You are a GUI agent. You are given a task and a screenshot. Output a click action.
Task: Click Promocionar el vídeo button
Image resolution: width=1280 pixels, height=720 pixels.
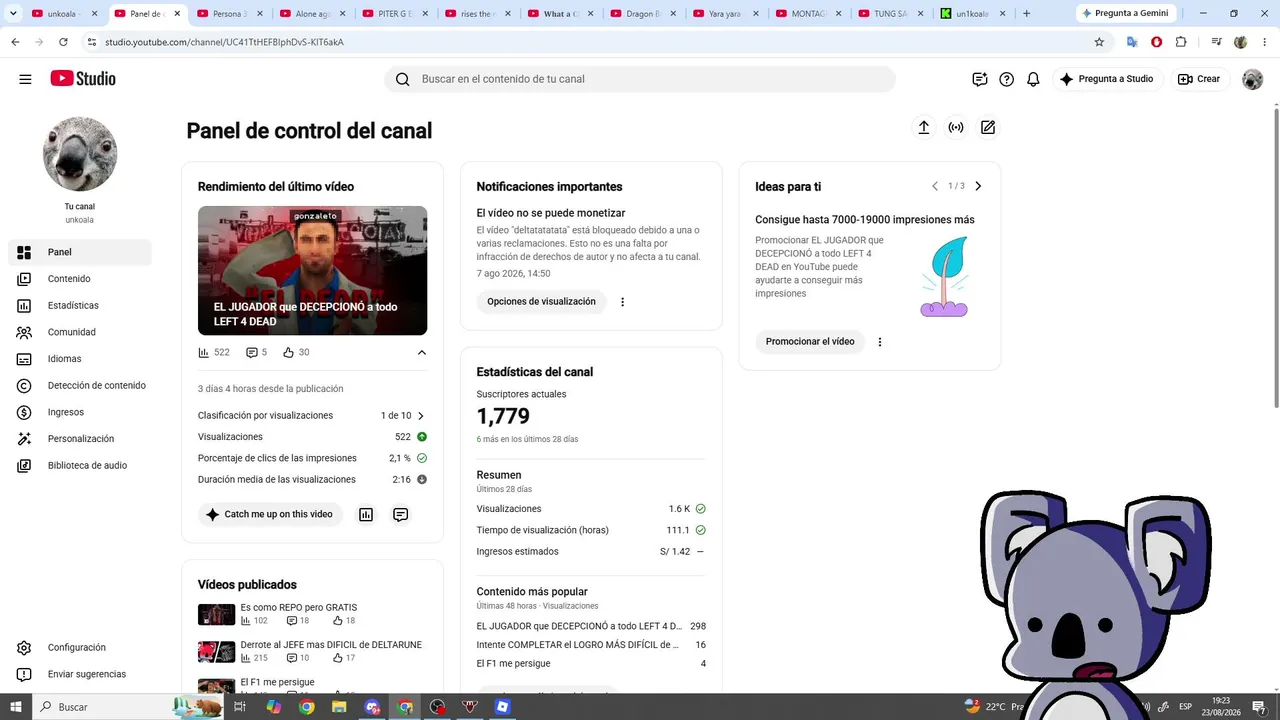coord(810,342)
